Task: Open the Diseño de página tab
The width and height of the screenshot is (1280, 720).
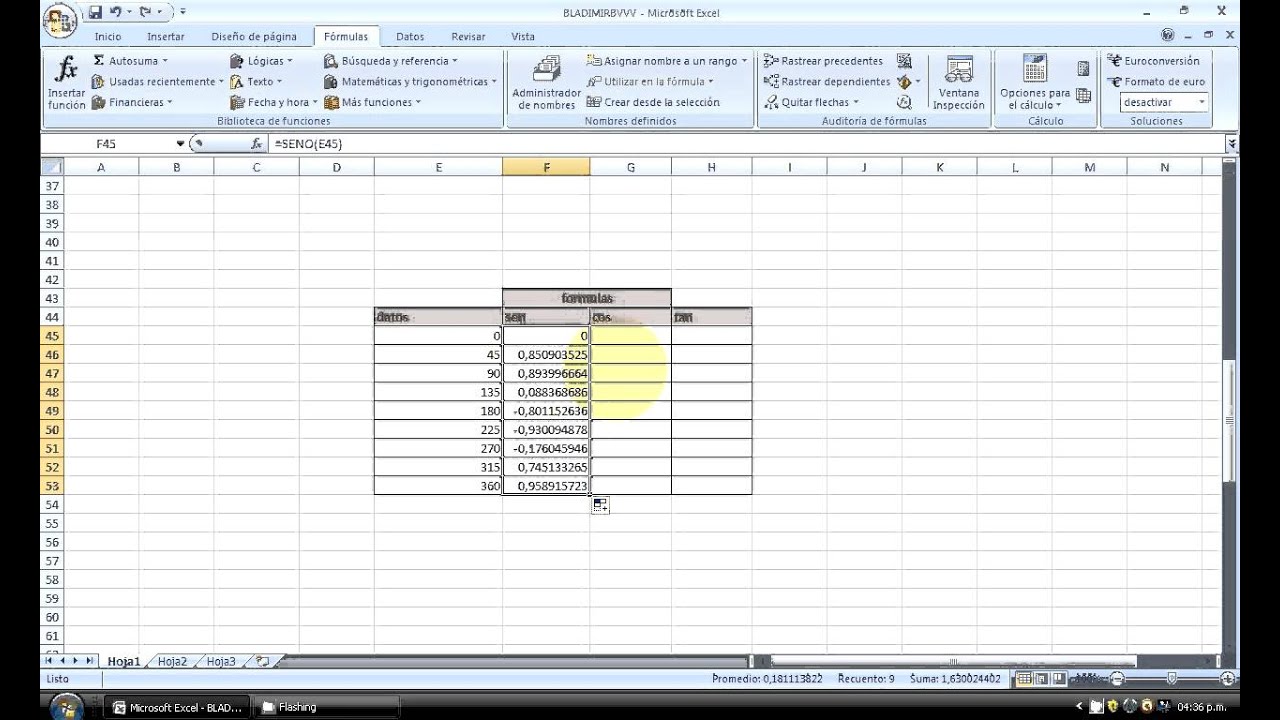Action: point(254,37)
